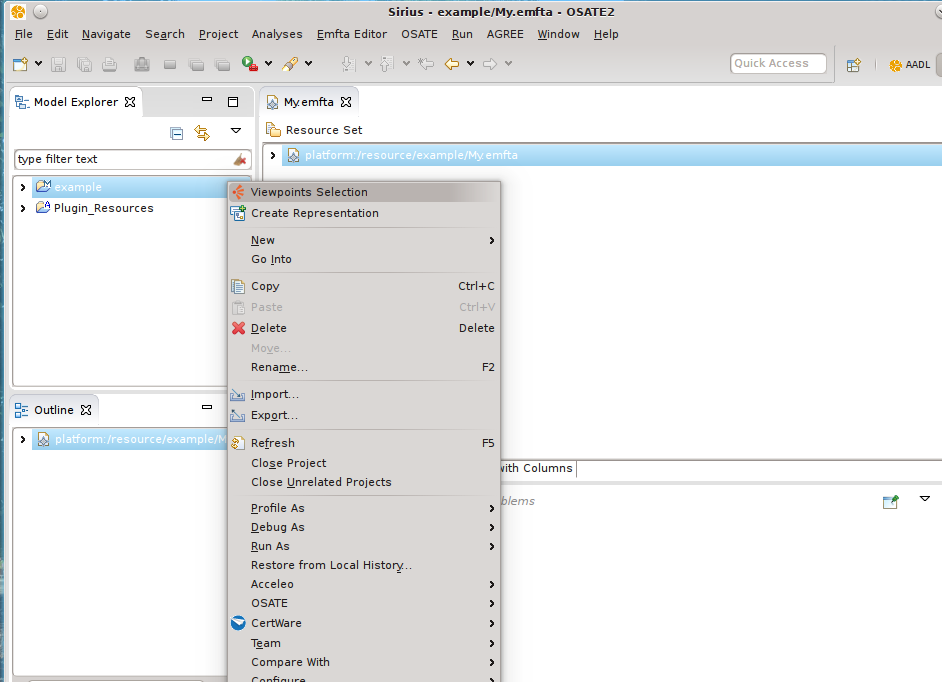The image size is (942, 682).
Task: Choose Go Into in context menu
Action: (364, 260)
